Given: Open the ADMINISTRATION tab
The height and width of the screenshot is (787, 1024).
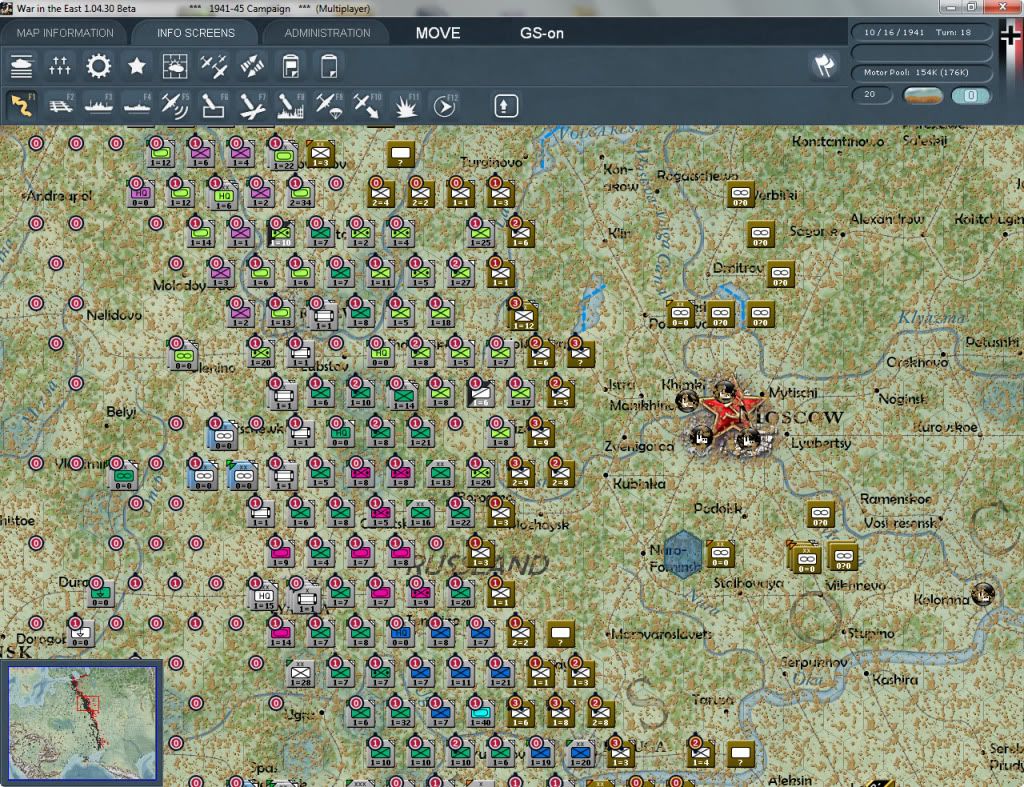Looking at the screenshot, I should click(327, 33).
